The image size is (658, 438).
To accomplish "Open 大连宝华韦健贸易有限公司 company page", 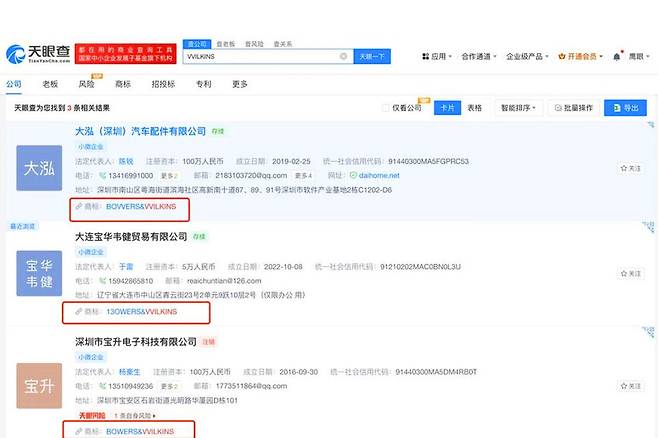I will [x=131, y=237].
